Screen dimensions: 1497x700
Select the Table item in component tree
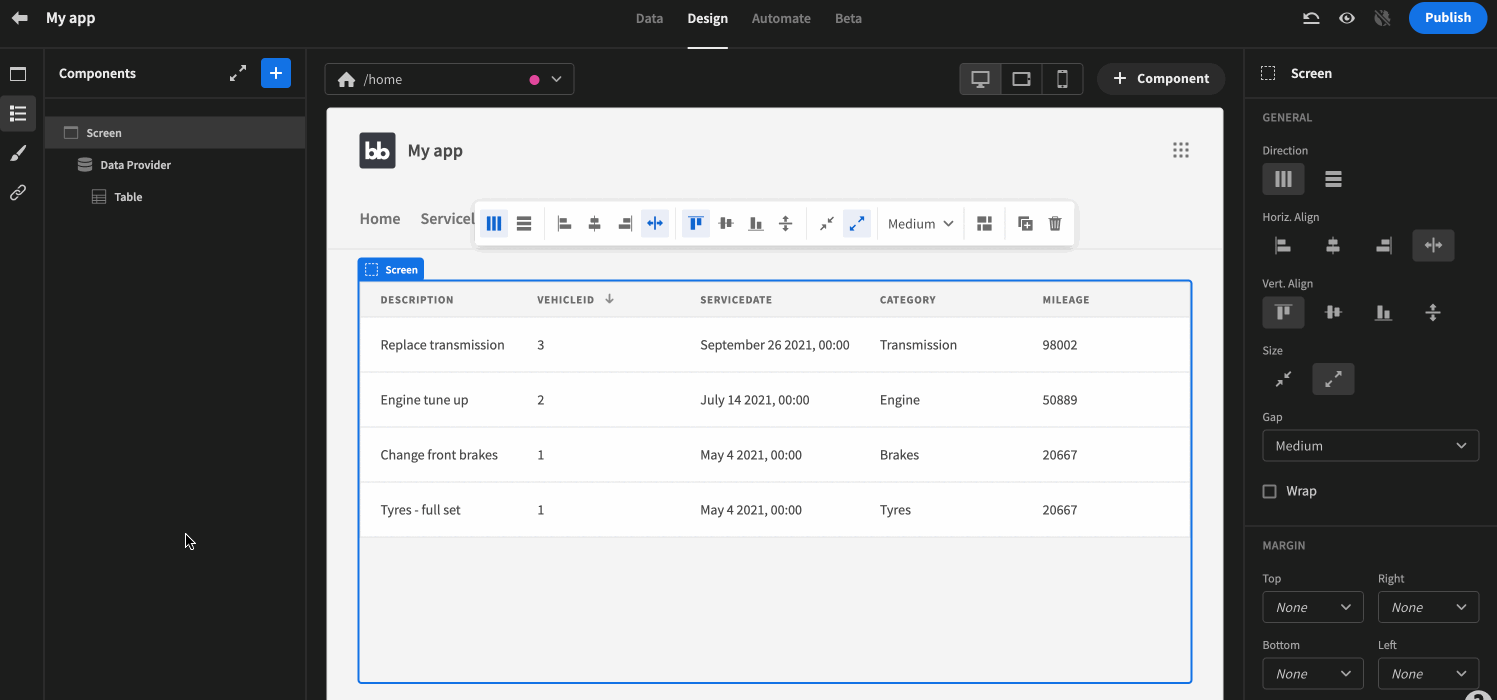tap(128, 197)
